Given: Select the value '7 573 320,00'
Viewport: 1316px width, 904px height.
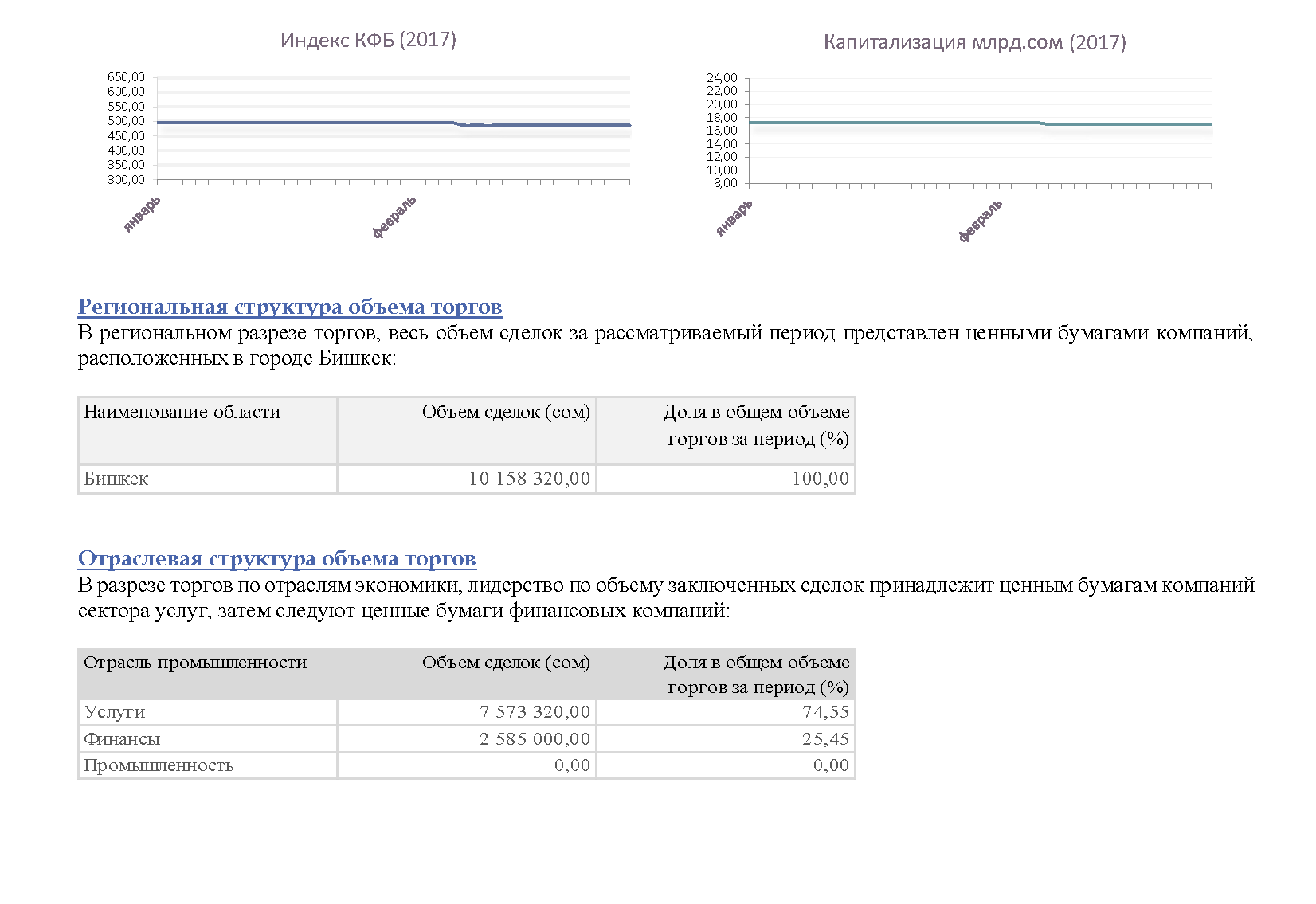Looking at the screenshot, I should click(x=535, y=712).
